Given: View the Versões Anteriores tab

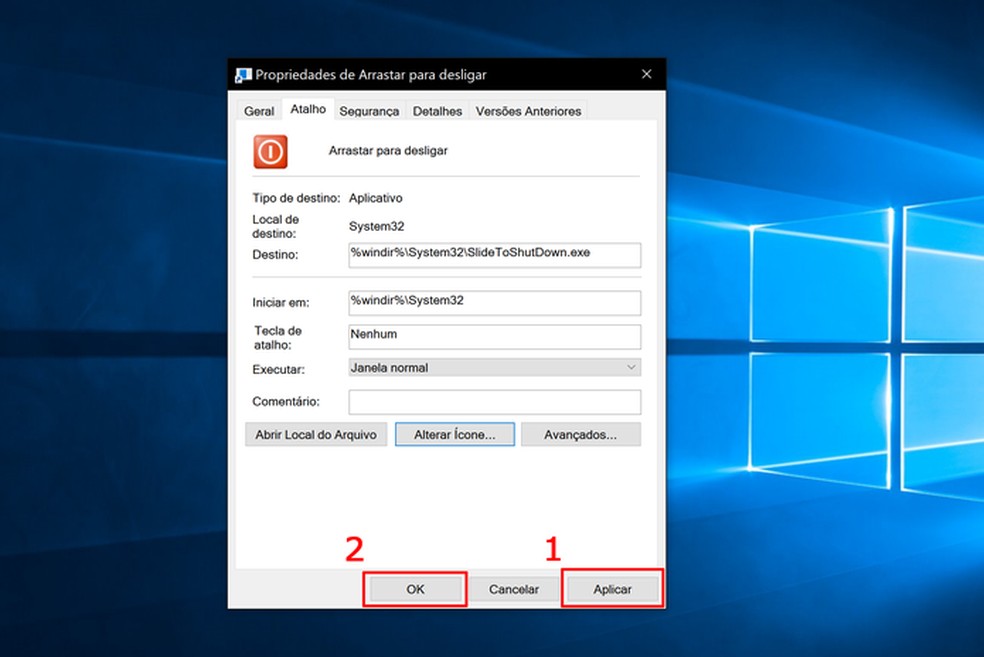Looking at the screenshot, I should click(528, 110).
